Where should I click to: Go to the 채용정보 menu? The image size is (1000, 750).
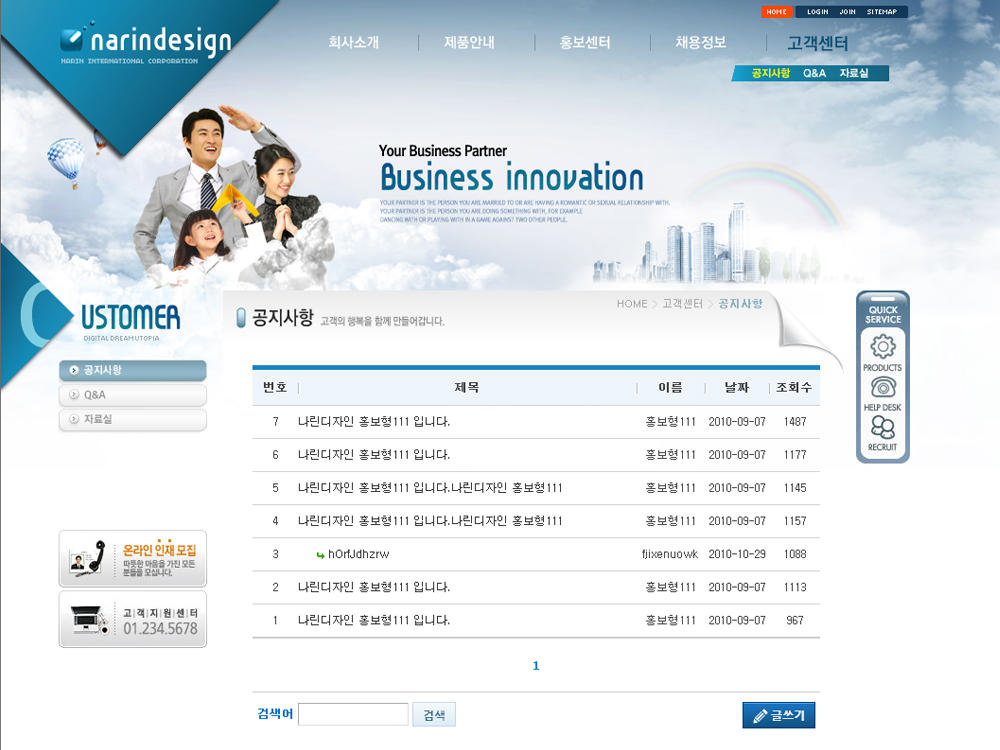pos(701,43)
